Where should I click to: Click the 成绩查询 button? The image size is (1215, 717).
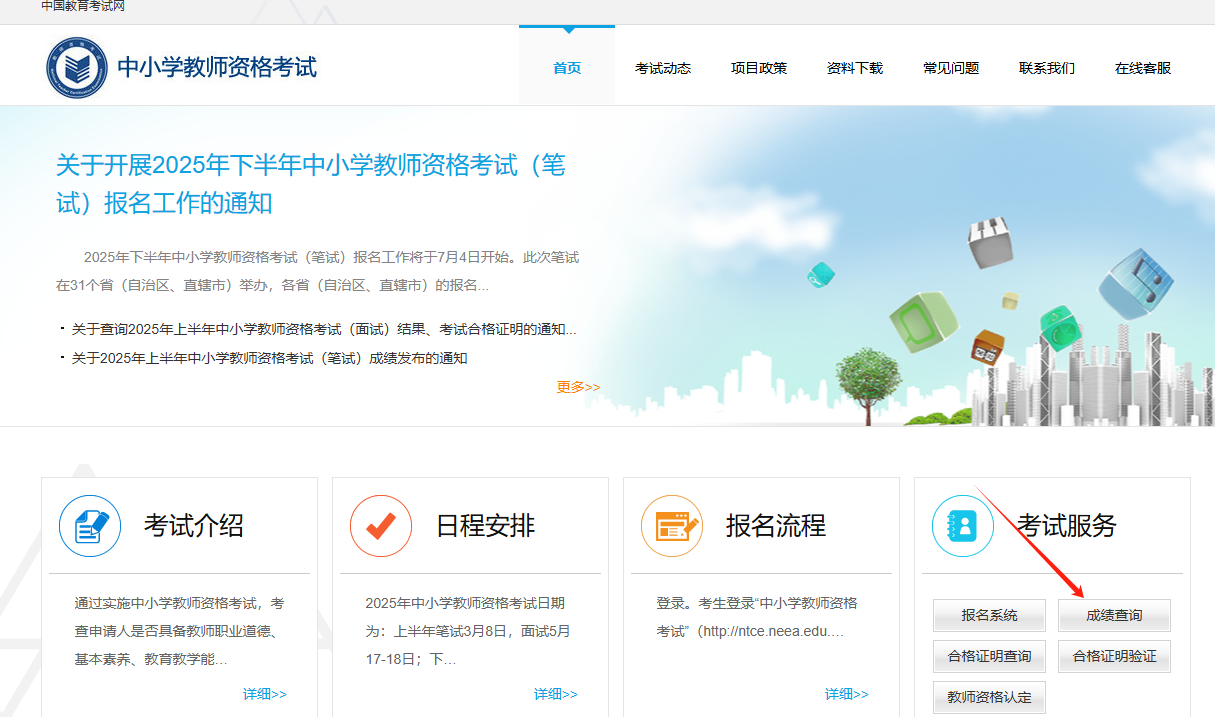click(x=1114, y=615)
